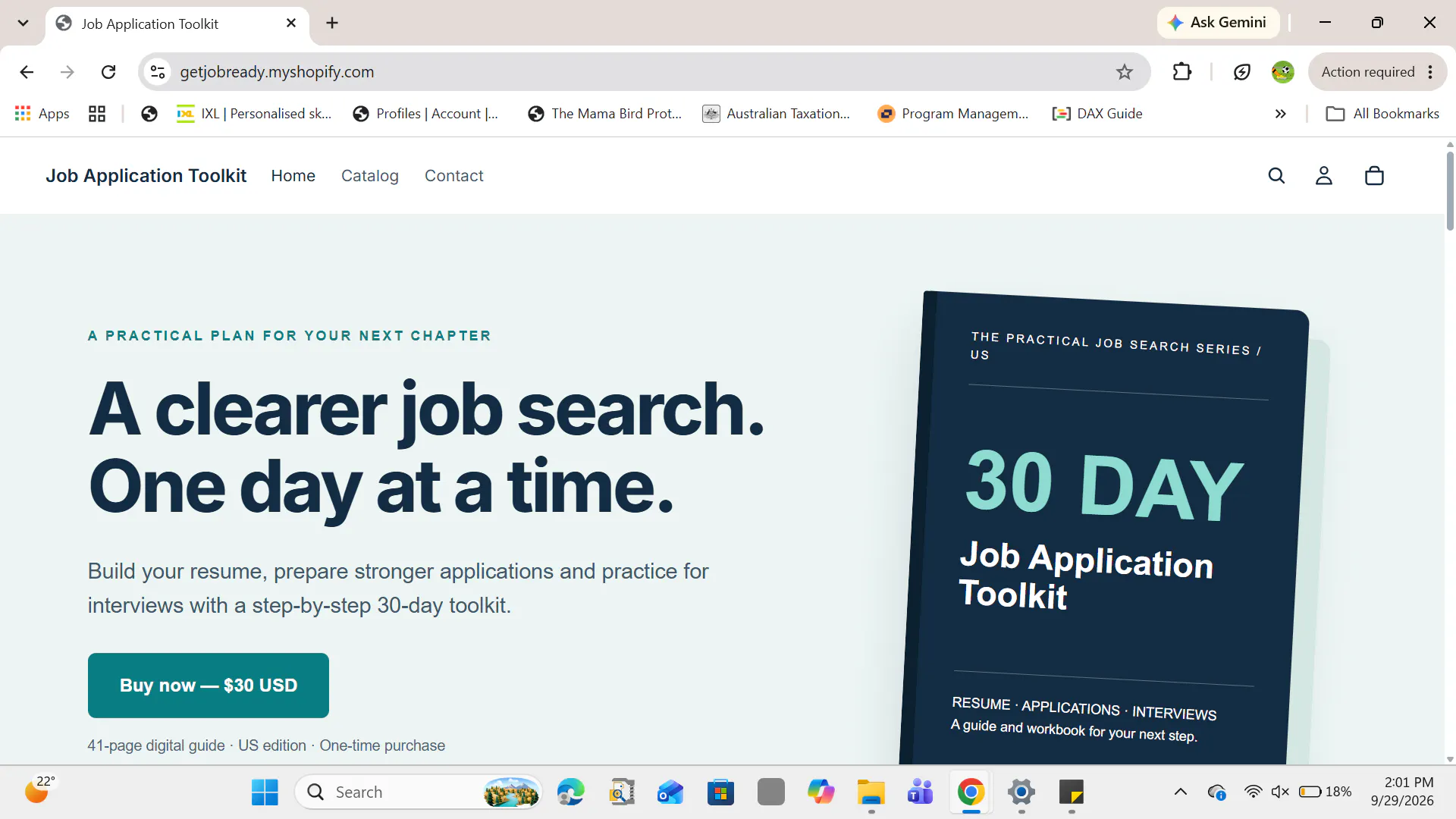Open the DAX Guide bookmark
Viewport: 1456px width, 819px height.
pyautogui.click(x=1097, y=114)
